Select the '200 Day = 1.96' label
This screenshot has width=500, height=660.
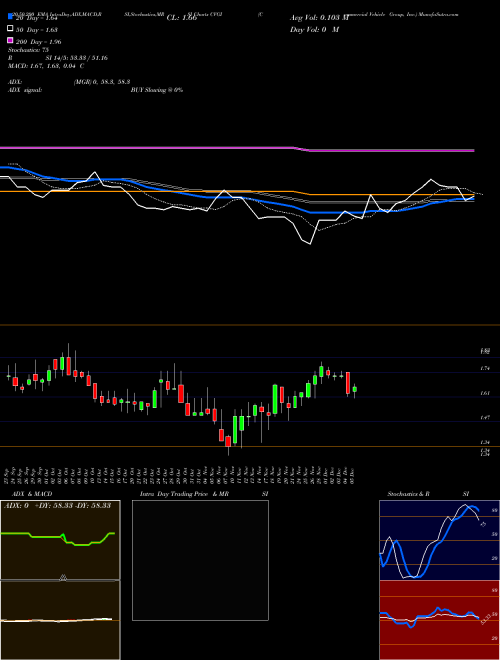tap(39, 42)
